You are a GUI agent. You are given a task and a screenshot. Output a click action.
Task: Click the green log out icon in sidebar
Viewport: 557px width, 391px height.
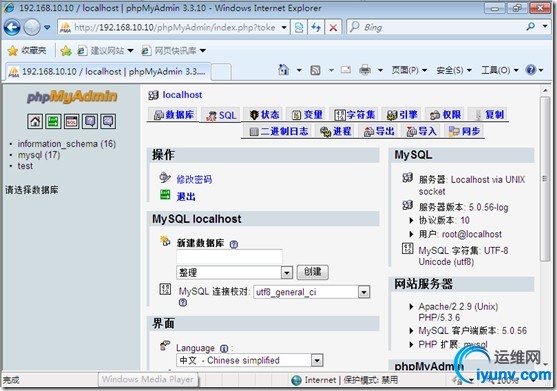53,121
